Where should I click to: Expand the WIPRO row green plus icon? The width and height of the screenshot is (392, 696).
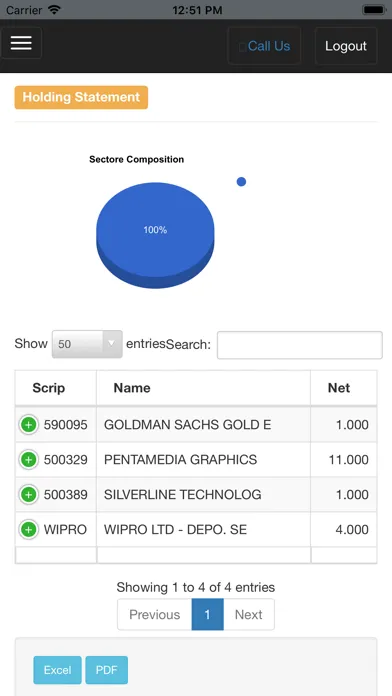click(x=28, y=530)
